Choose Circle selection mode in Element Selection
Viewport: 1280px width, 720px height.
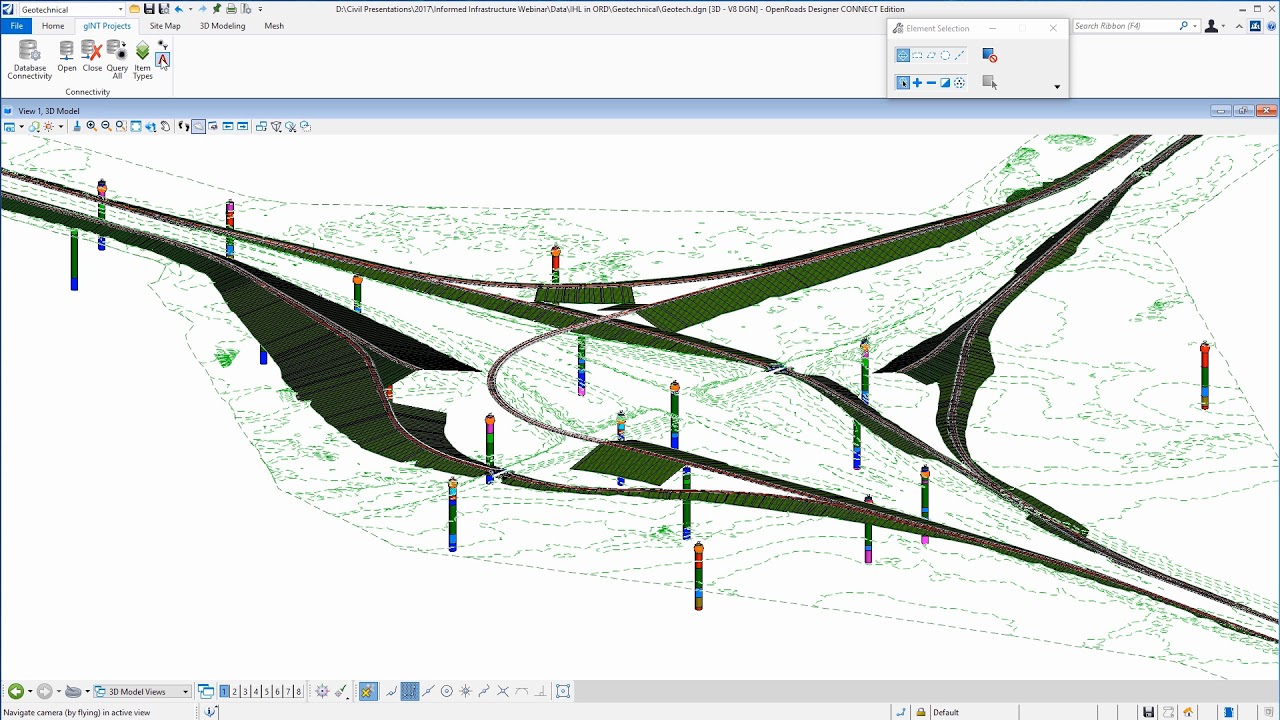tap(945, 56)
